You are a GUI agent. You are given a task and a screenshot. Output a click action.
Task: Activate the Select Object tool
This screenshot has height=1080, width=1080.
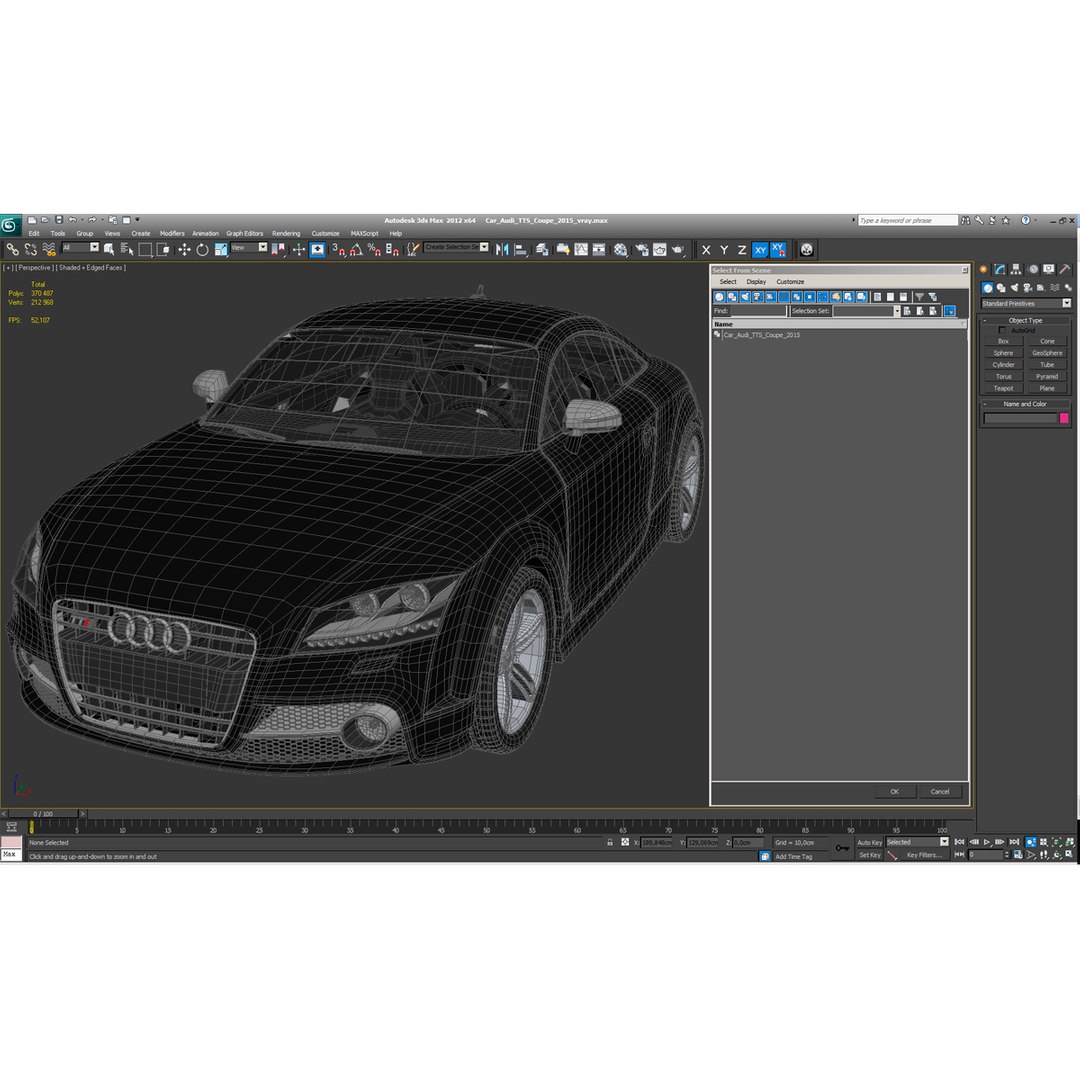click(x=109, y=249)
